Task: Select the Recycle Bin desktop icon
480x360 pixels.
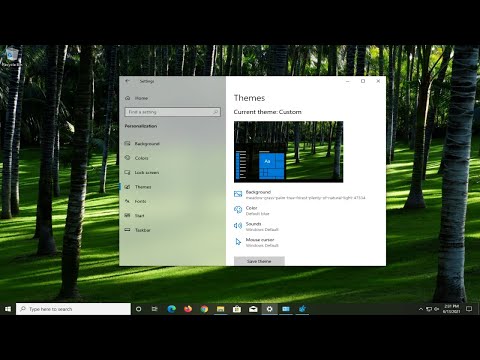Action: tap(12, 57)
